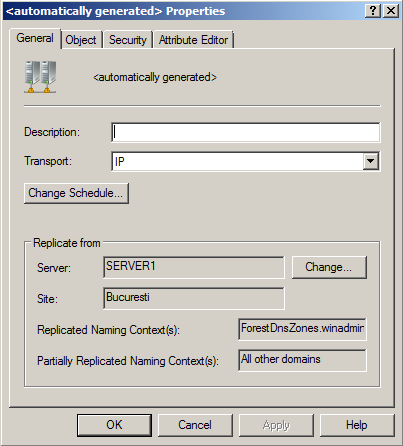This screenshot has height=446, width=403.
Task: Cancel the Properties dialog
Action: (x=195, y=425)
